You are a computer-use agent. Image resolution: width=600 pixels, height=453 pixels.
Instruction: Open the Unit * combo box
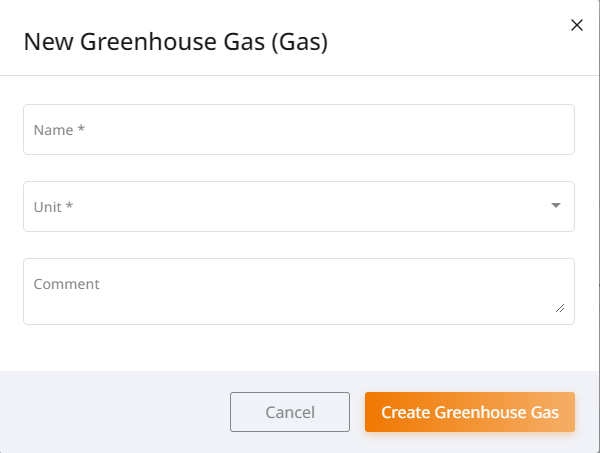tap(298, 206)
